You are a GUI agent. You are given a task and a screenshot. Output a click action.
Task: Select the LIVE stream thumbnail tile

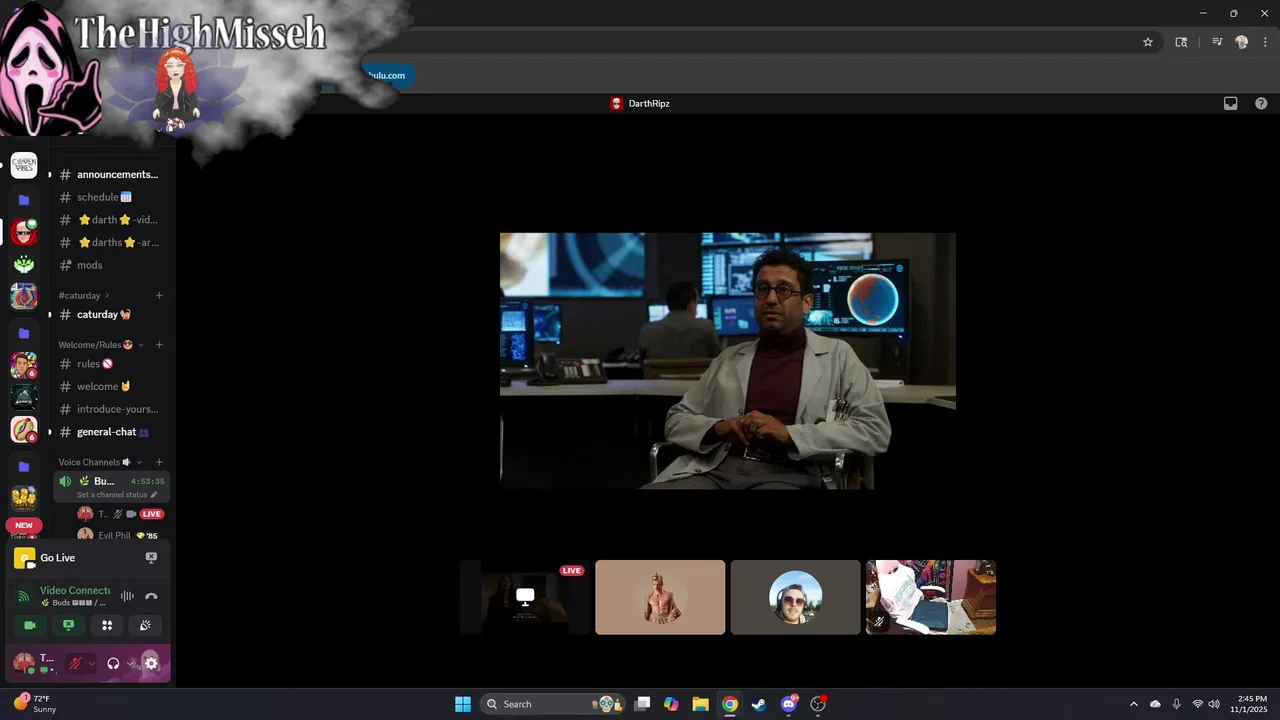(525, 597)
